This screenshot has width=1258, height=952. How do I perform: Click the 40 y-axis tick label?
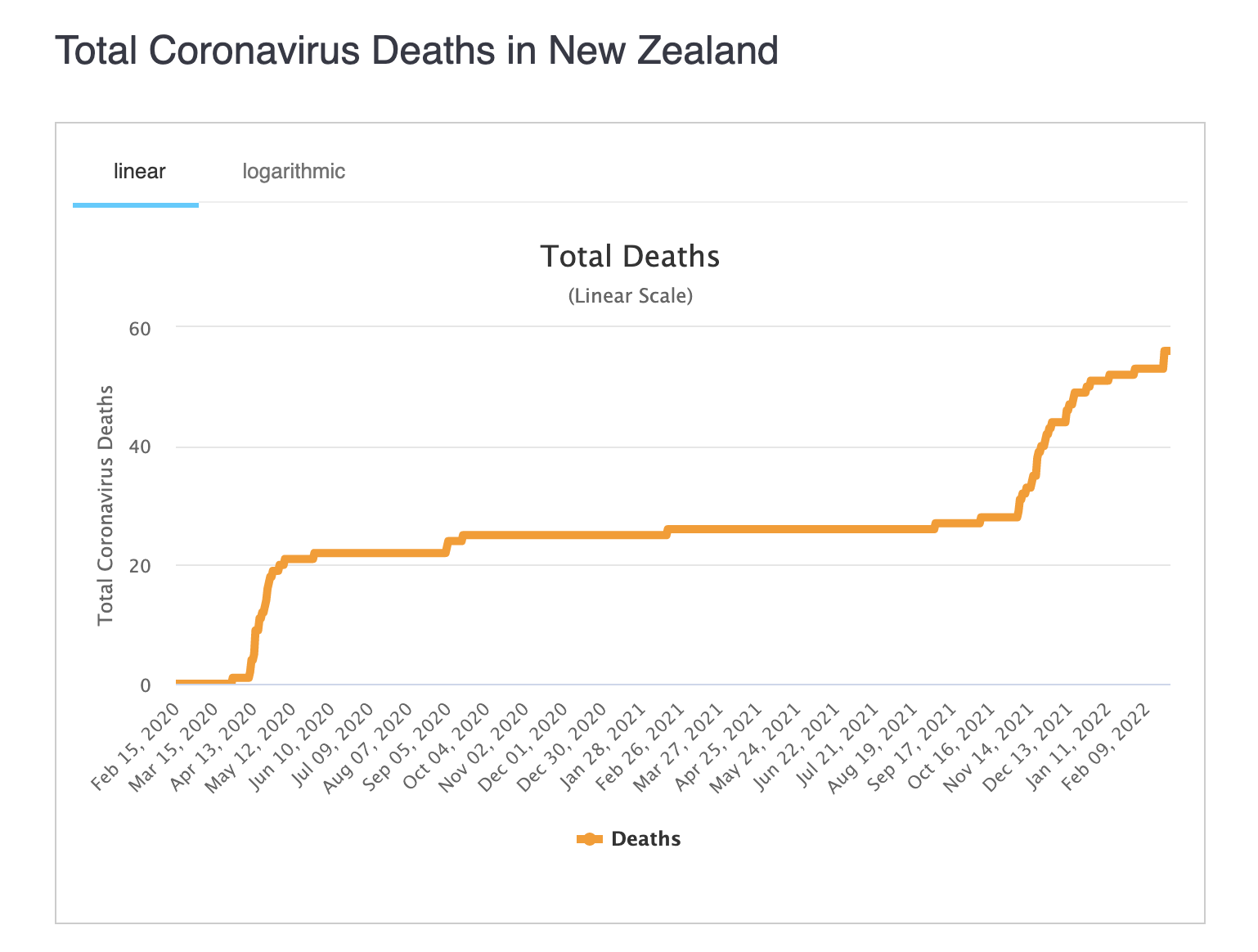[x=140, y=447]
